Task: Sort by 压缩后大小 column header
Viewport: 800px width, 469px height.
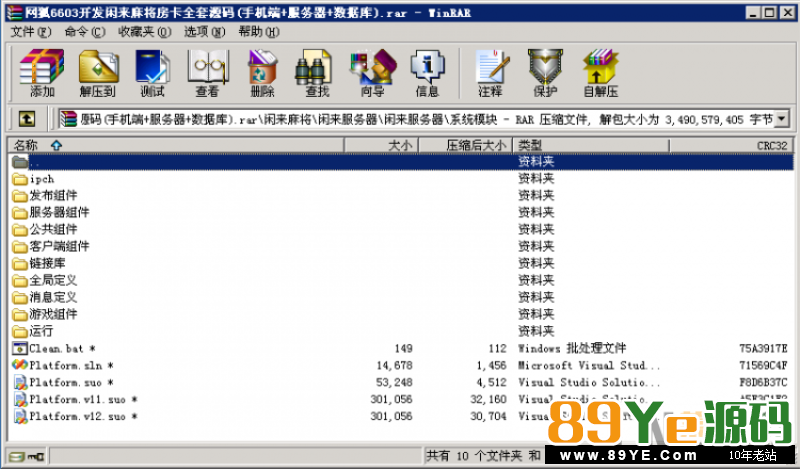Action: pyautogui.click(x=476, y=145)
